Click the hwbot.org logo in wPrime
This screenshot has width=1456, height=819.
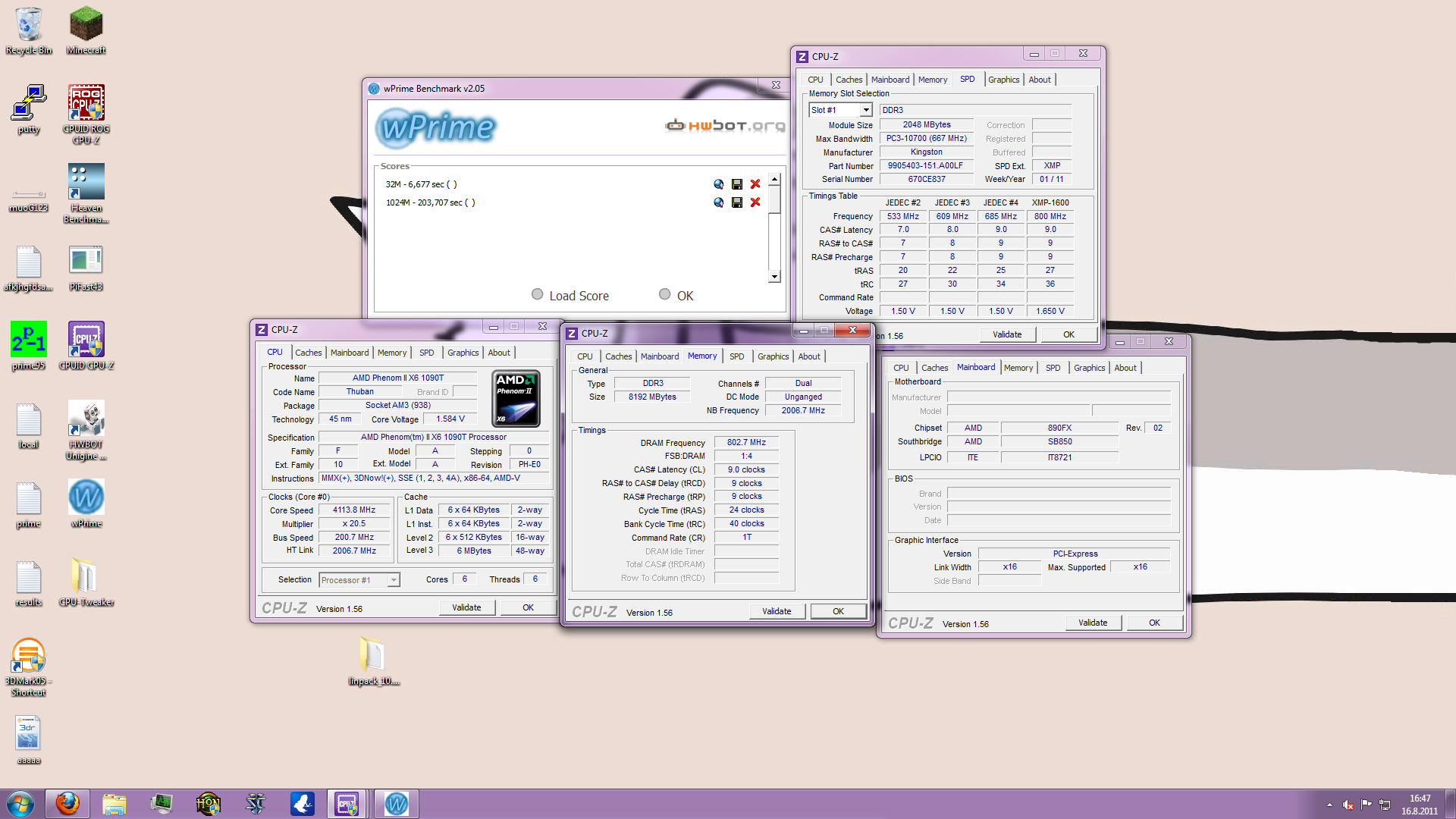click(x=725, y=125)
